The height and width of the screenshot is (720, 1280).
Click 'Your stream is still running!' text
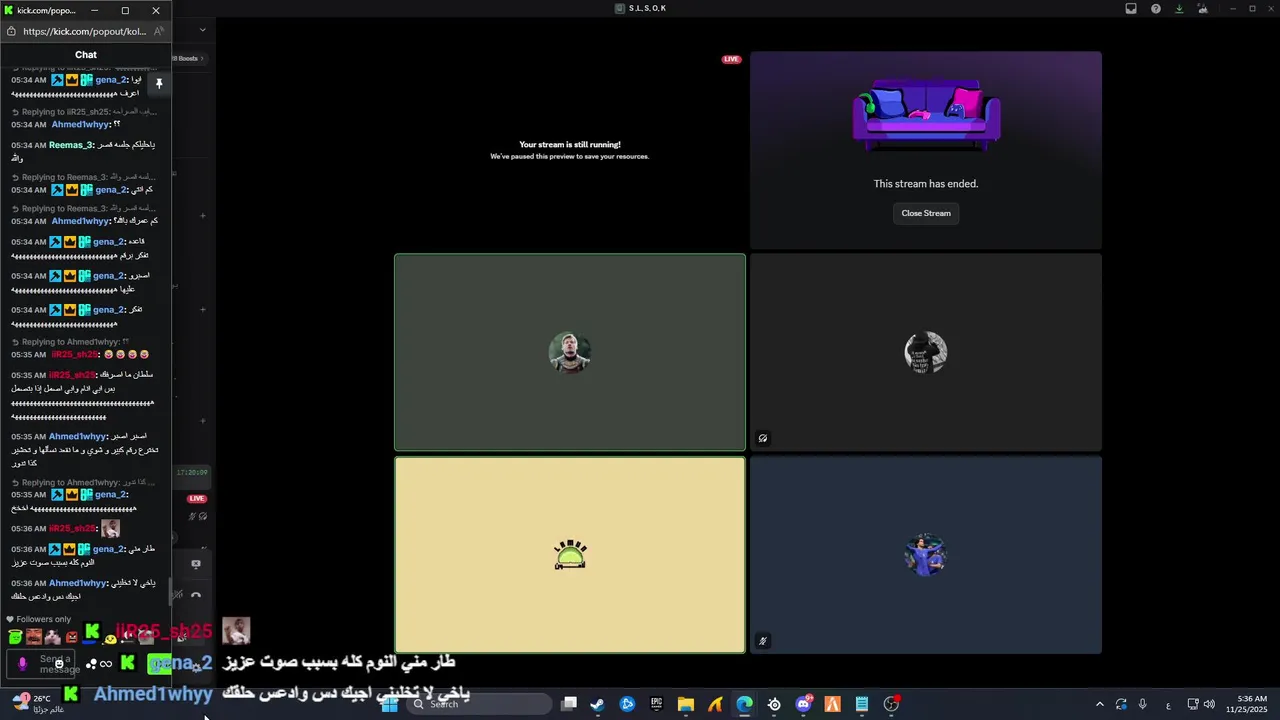click(x=570, y=145)
